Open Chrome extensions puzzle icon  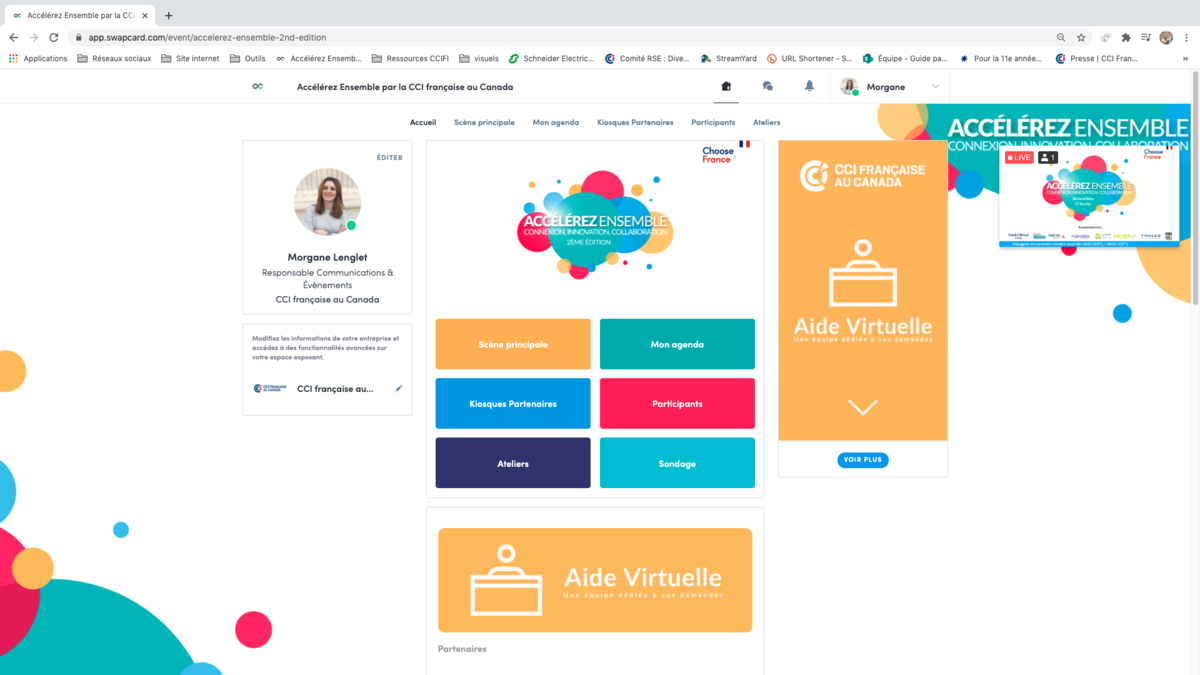1126,38
